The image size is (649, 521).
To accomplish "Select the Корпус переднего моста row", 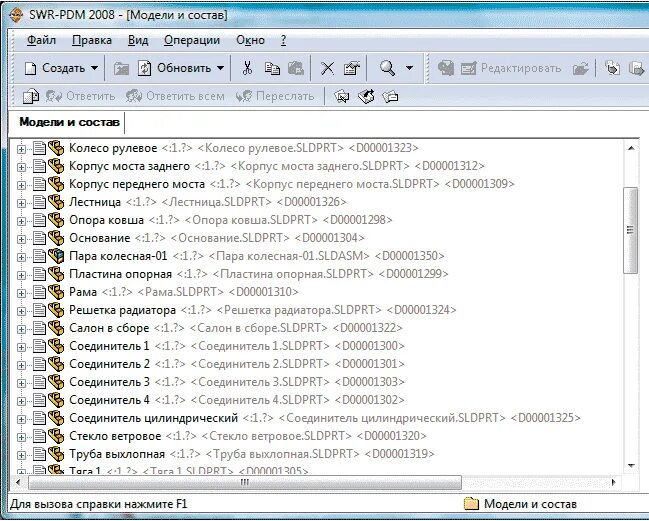I will point(292,184).
